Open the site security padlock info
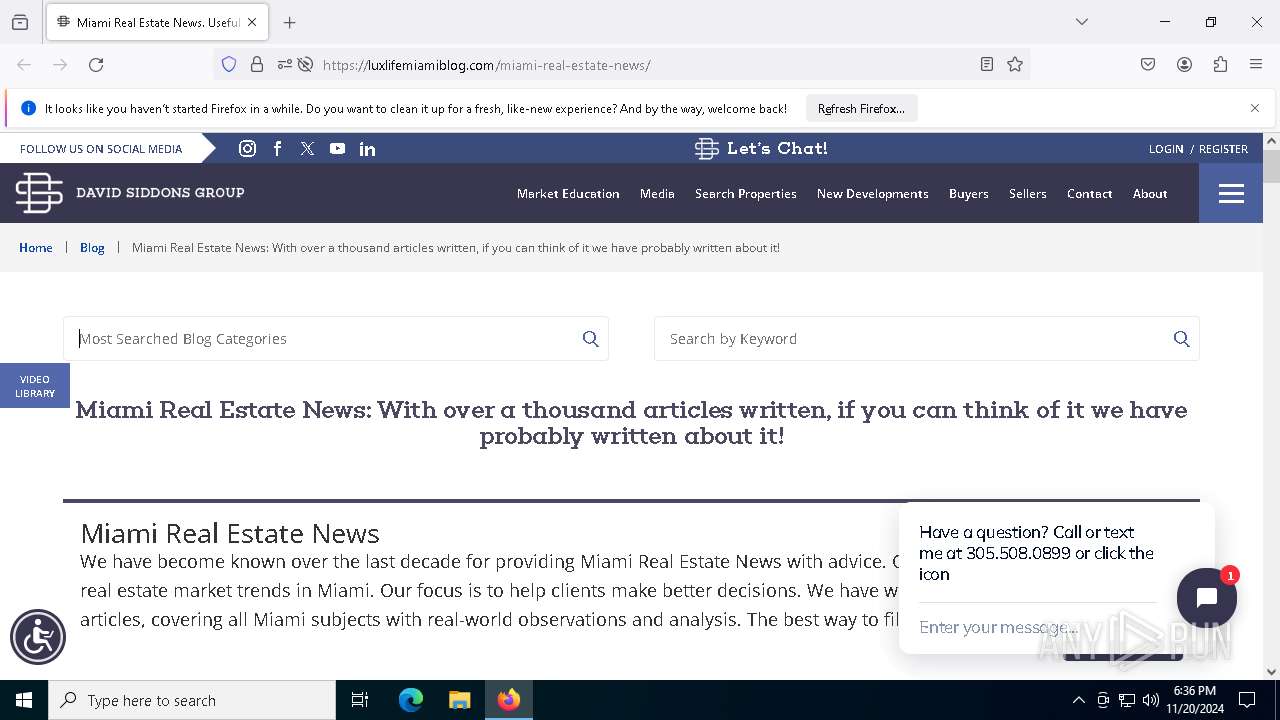 tap(257, 65)
